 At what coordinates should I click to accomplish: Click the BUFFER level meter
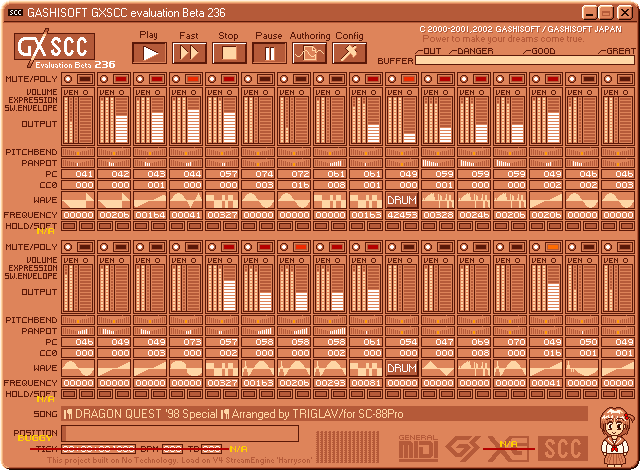(524, 60)
